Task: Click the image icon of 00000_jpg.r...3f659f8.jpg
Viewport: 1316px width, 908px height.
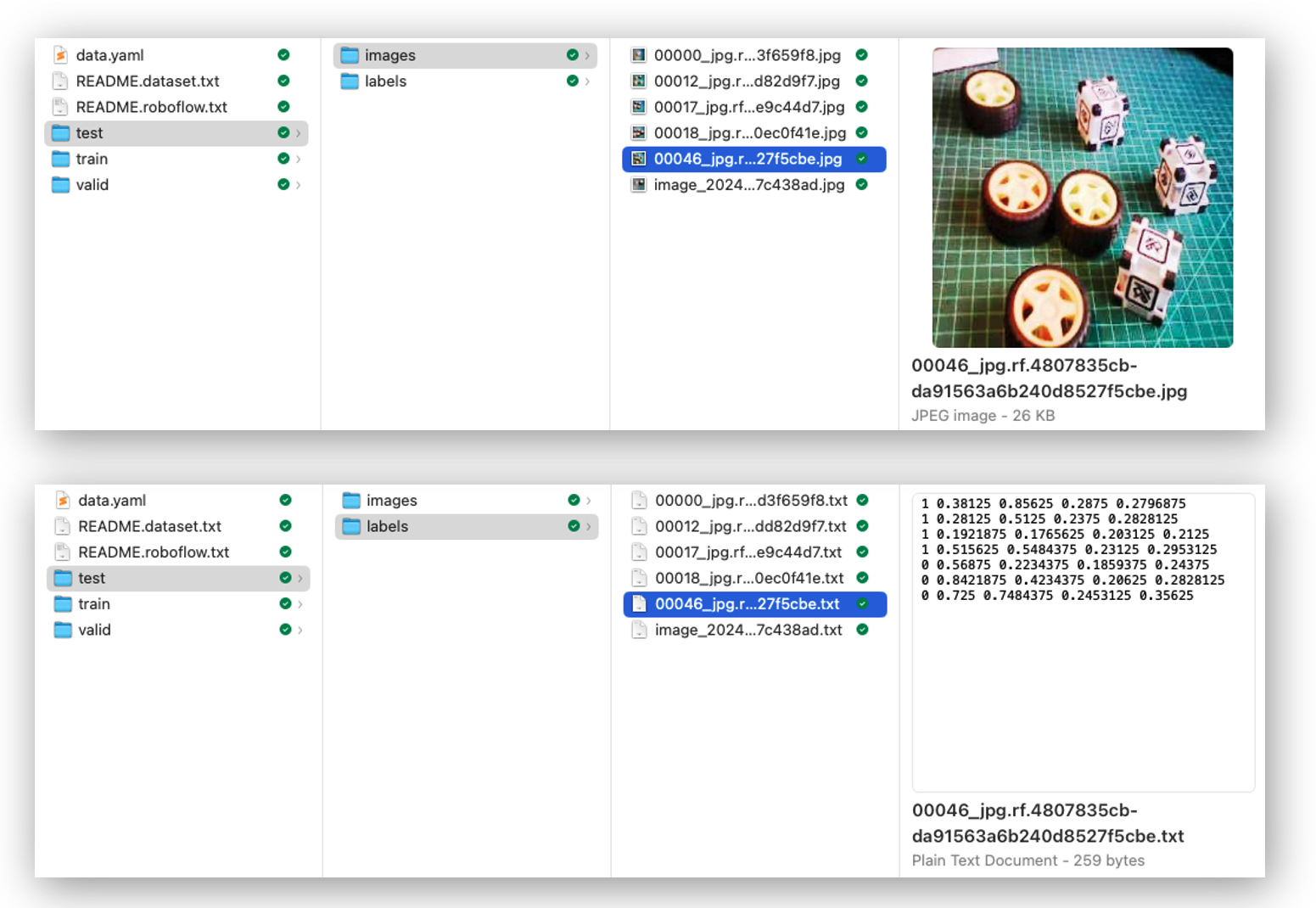Action: click(x=638, y=55)
